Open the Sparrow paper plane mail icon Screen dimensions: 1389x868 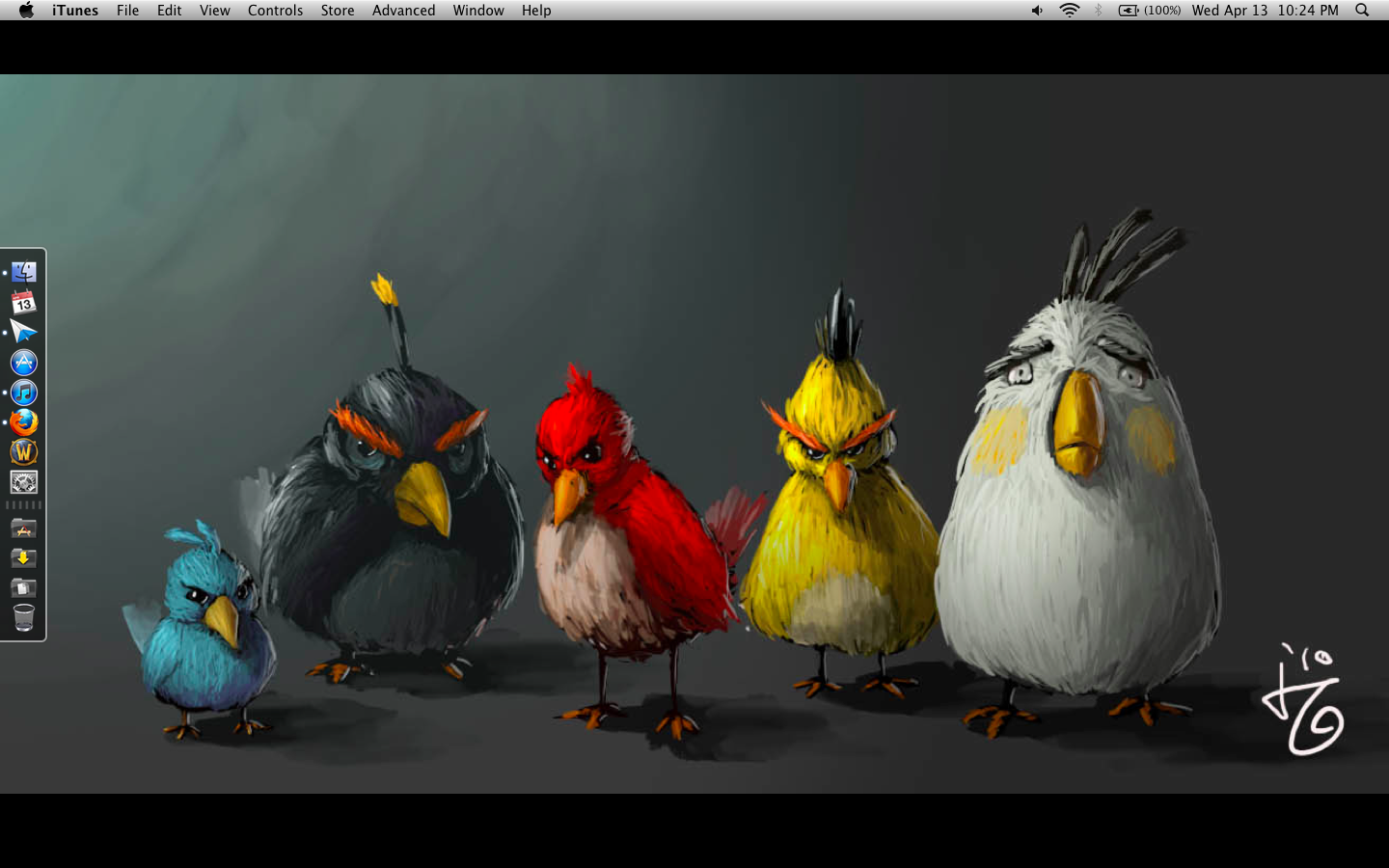(24, 333)
